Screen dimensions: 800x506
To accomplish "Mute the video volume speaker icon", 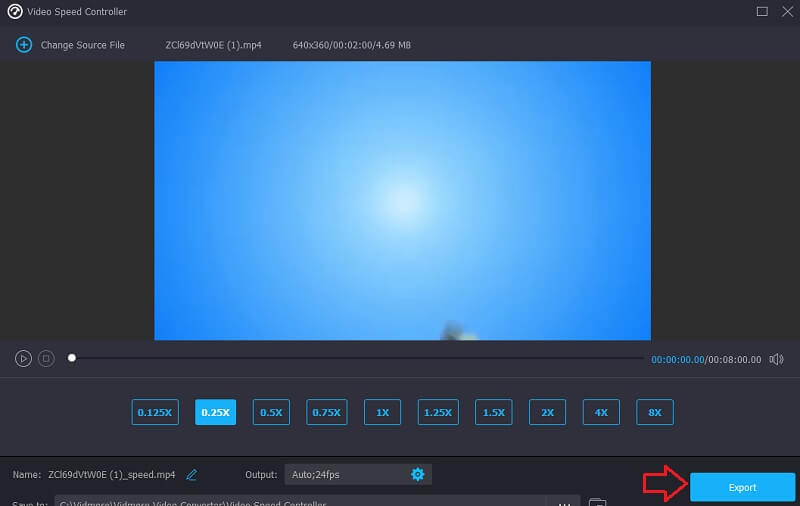I will 776,359.
